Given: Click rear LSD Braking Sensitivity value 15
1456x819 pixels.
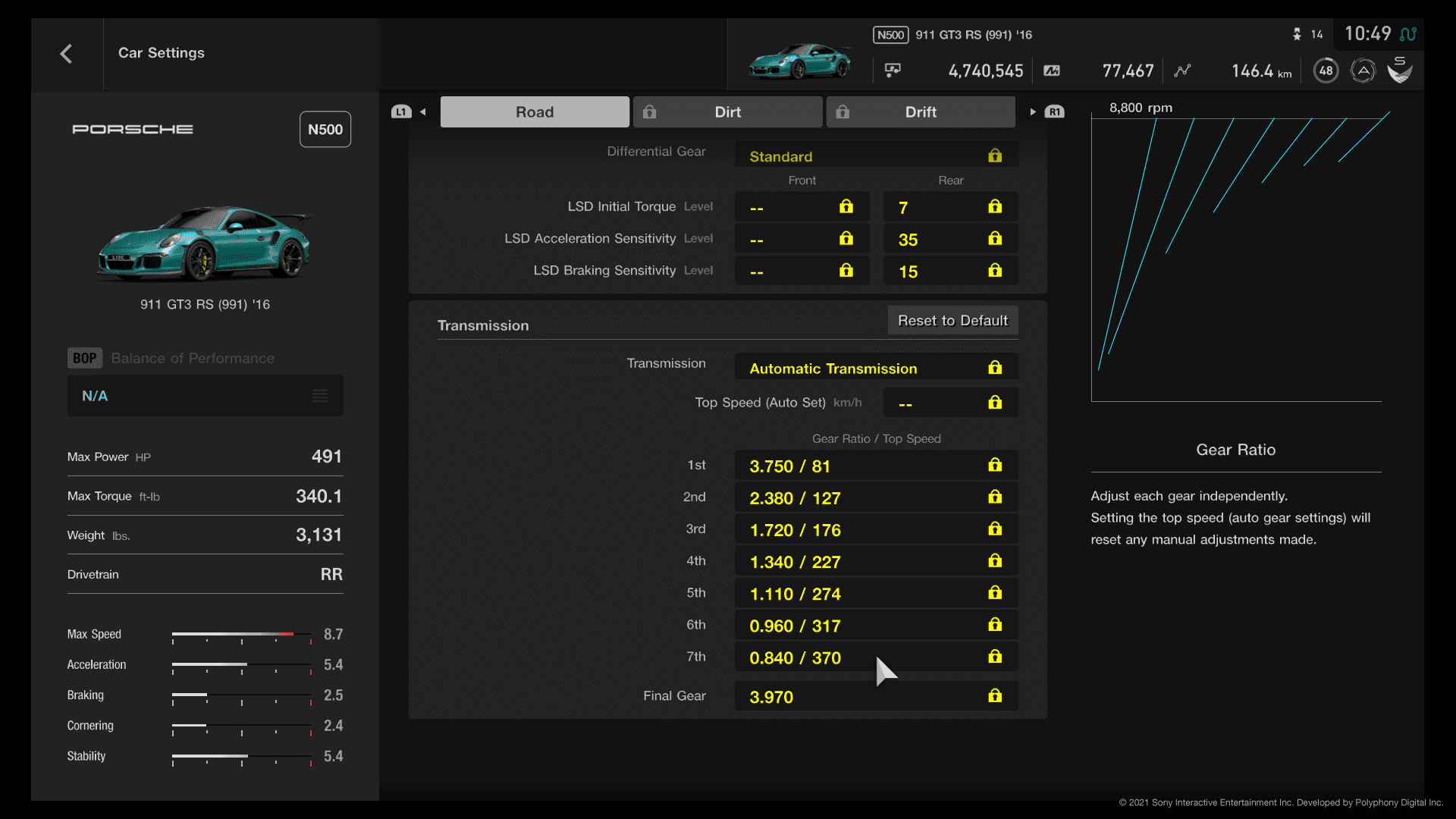Looking at the screenshot, I should coord(951,271).
